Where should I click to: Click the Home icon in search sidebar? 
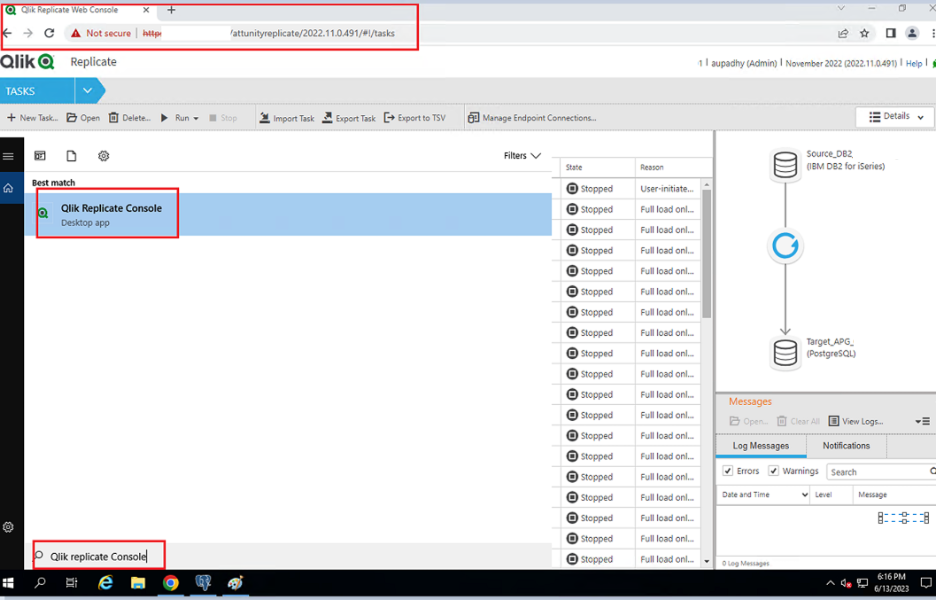(8, 188)
